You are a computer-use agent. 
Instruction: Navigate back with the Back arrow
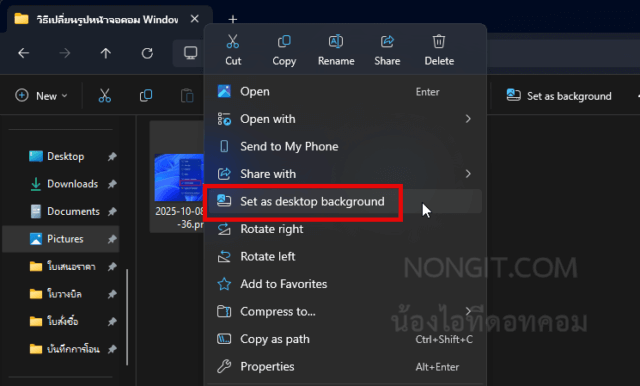pyautogui.click(x=24, y=53)
